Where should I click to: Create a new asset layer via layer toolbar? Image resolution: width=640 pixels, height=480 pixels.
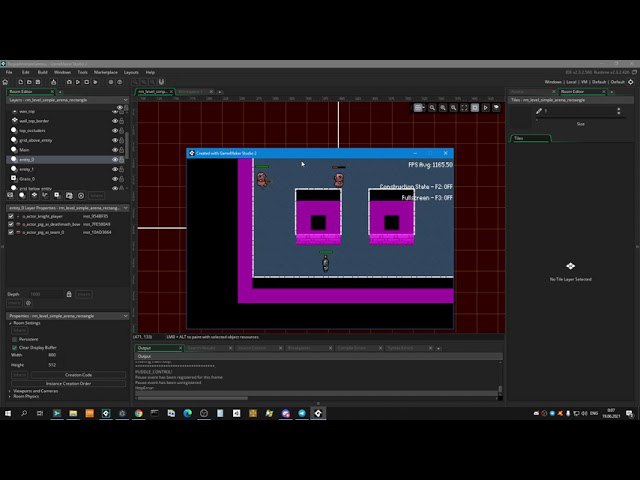(x=57, y=196)
